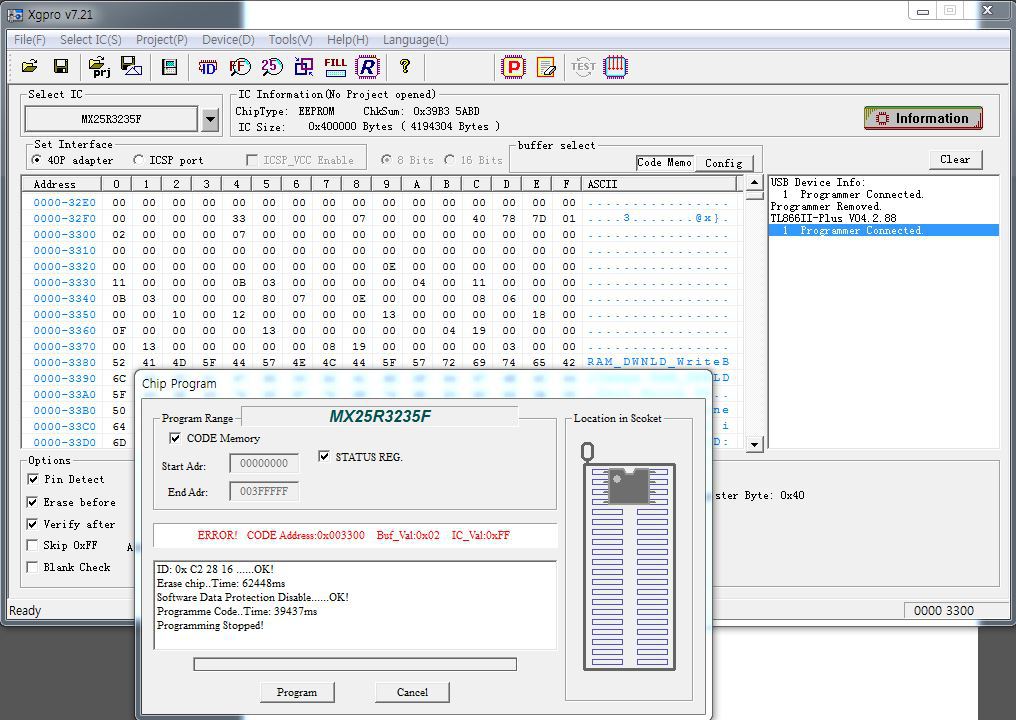Click the yellow question mark help icon
1016x720 pixels.
[405, 67]
